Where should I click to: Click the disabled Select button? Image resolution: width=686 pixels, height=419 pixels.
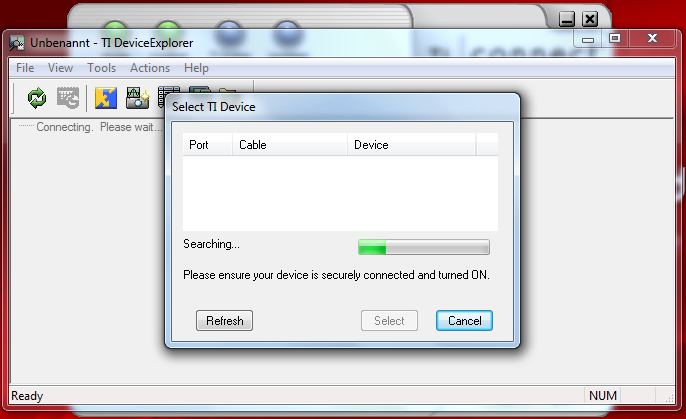point(389,321)
